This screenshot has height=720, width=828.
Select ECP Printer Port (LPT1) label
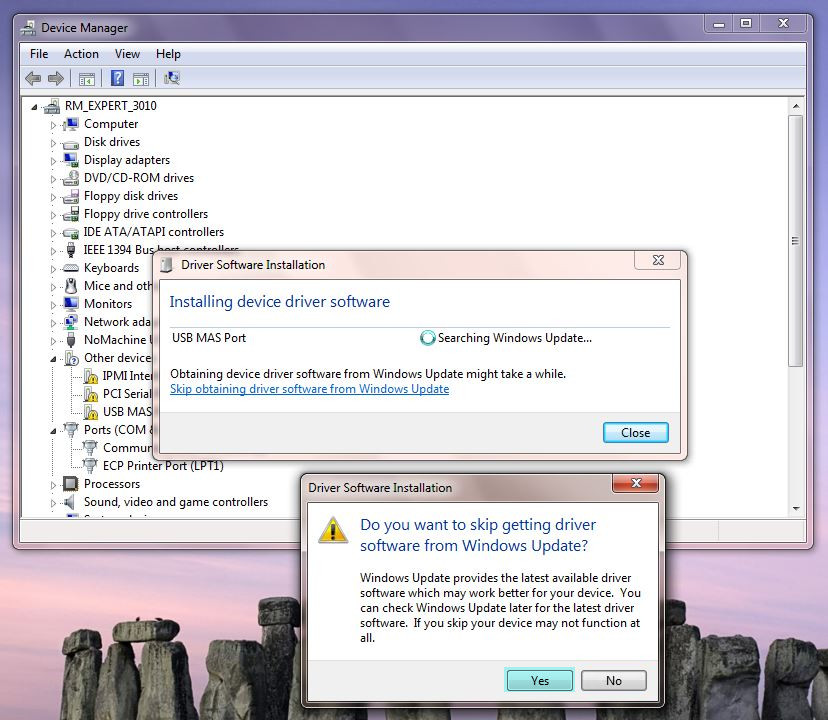click(163, 466)
